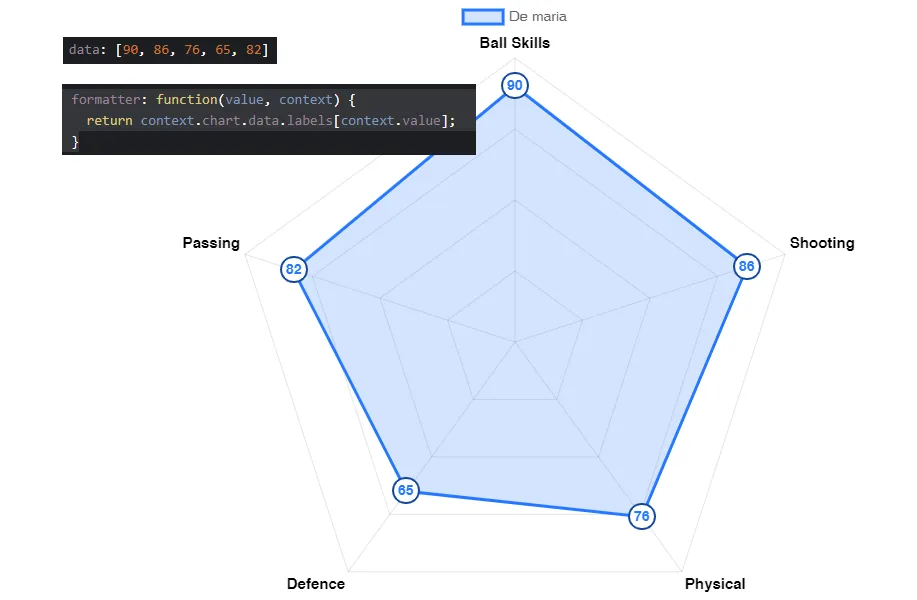Click the Passing axis label
The width and height of the screenshot is (917, 600).
211,243
